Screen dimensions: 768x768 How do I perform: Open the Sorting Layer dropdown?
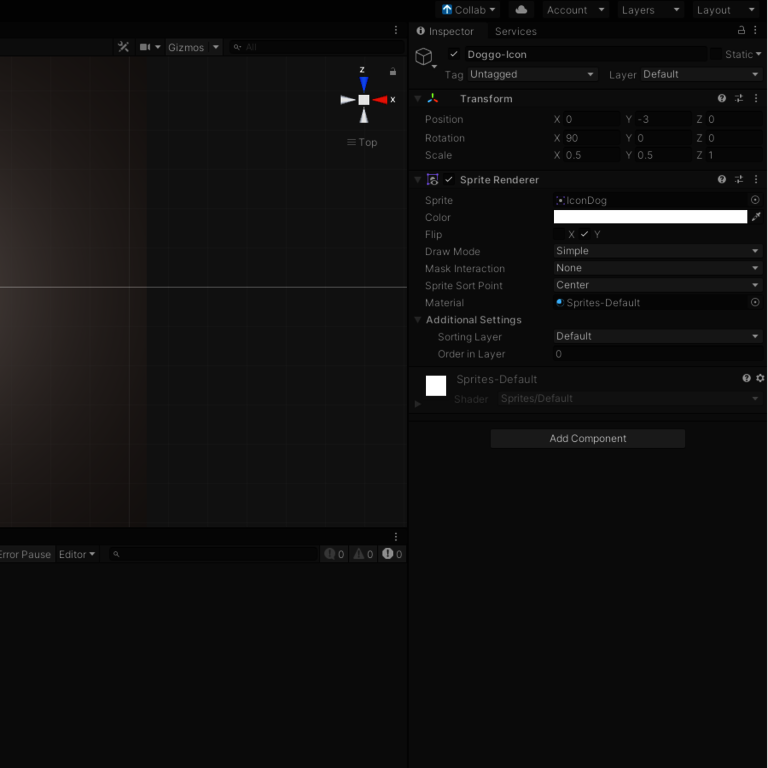click(x=658, y=336)
